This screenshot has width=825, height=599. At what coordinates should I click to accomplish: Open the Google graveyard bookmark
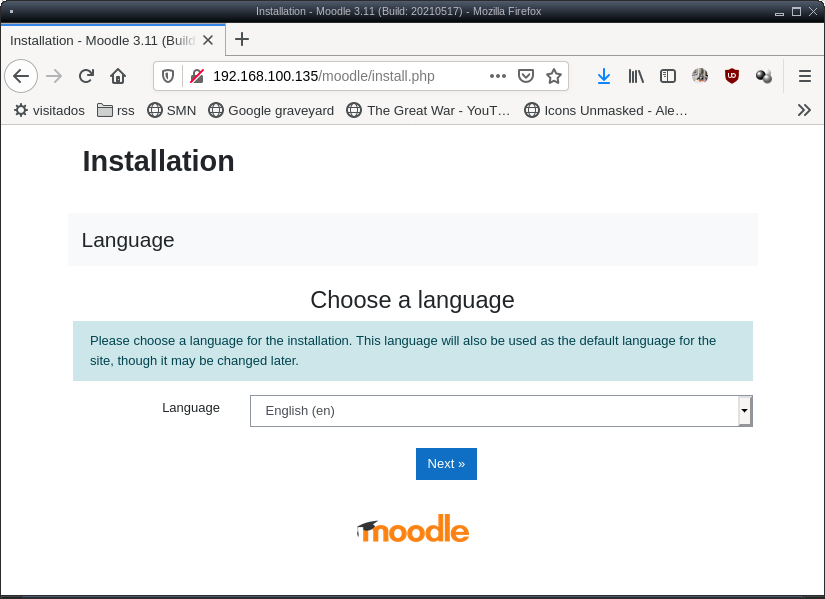pos(271,111)
